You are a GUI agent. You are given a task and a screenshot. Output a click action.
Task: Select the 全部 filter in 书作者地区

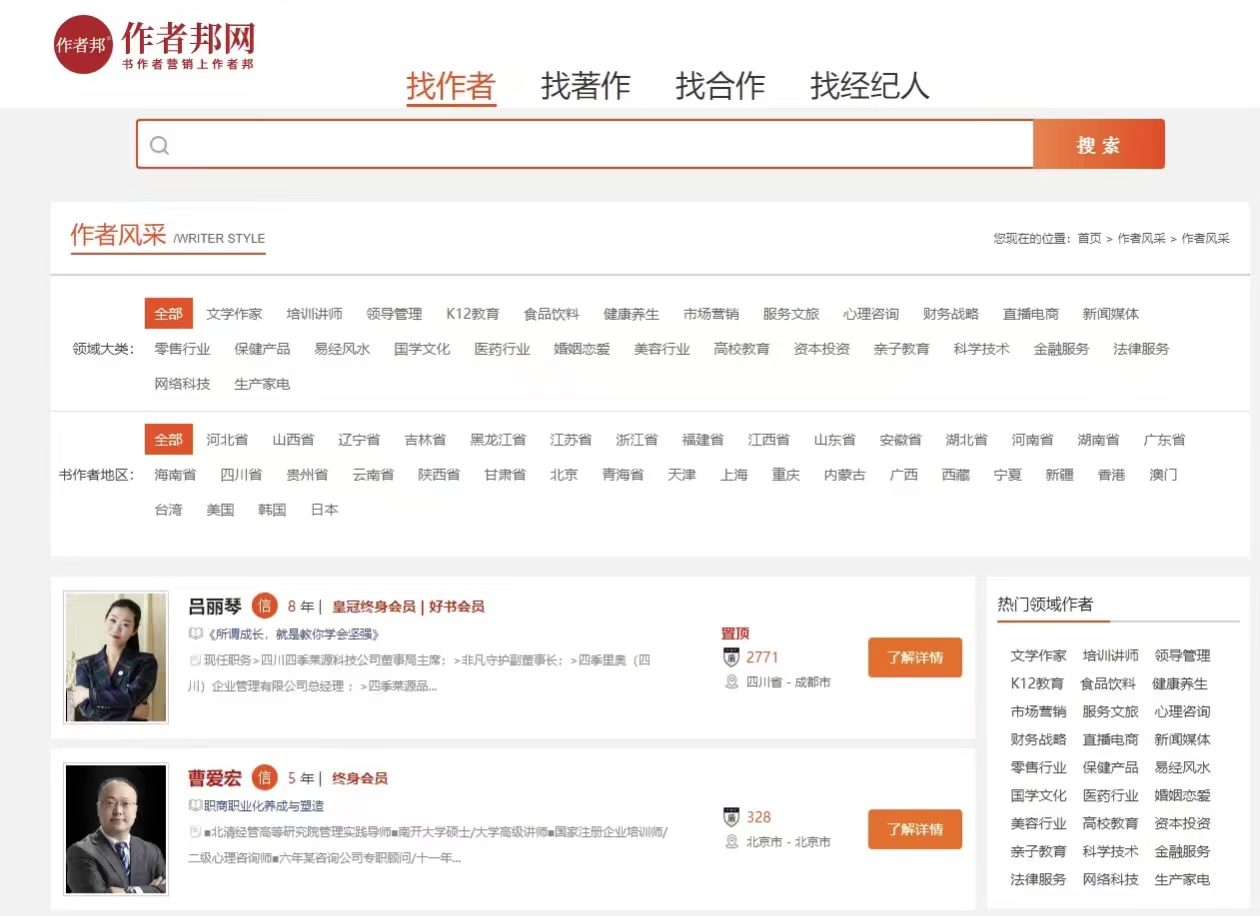168,440
